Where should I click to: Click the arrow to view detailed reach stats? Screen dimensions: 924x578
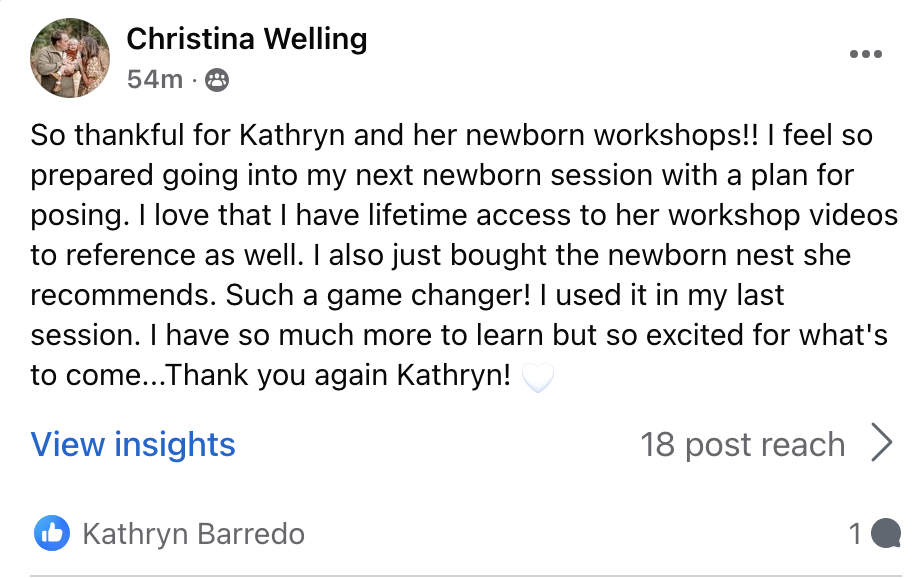click(883, 443)
